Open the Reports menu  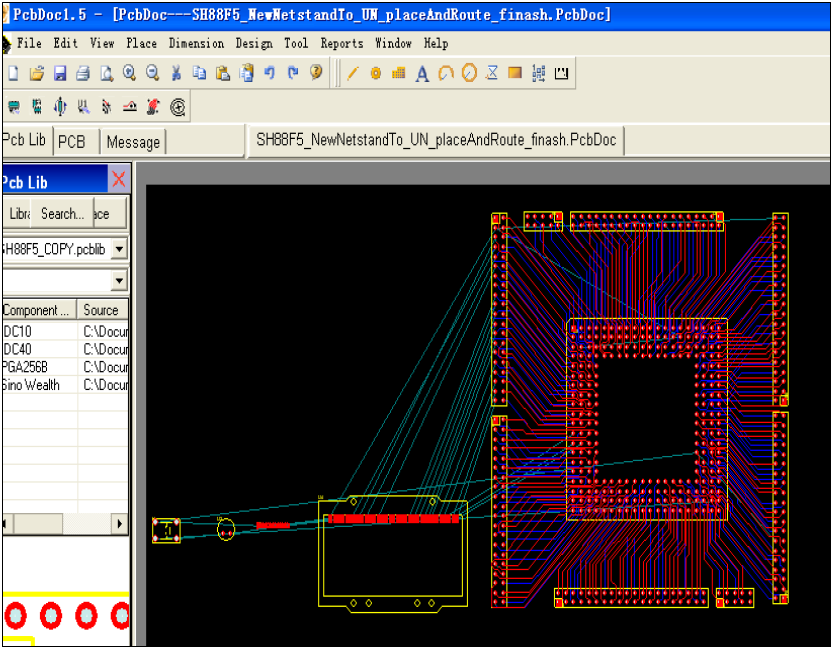[x=341, y=43]
